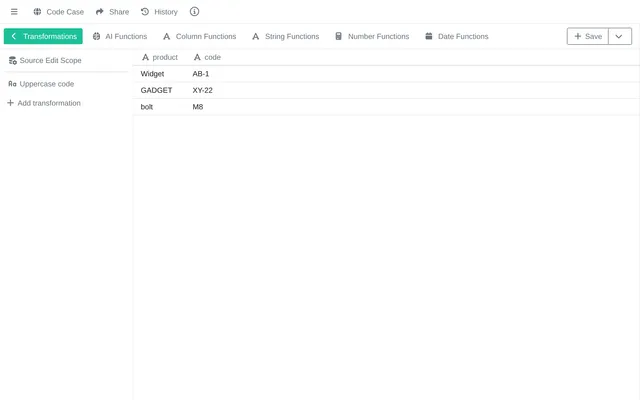Select the XY-22 cell
Viewport: 640px width, 400px height.
(202, 90)
